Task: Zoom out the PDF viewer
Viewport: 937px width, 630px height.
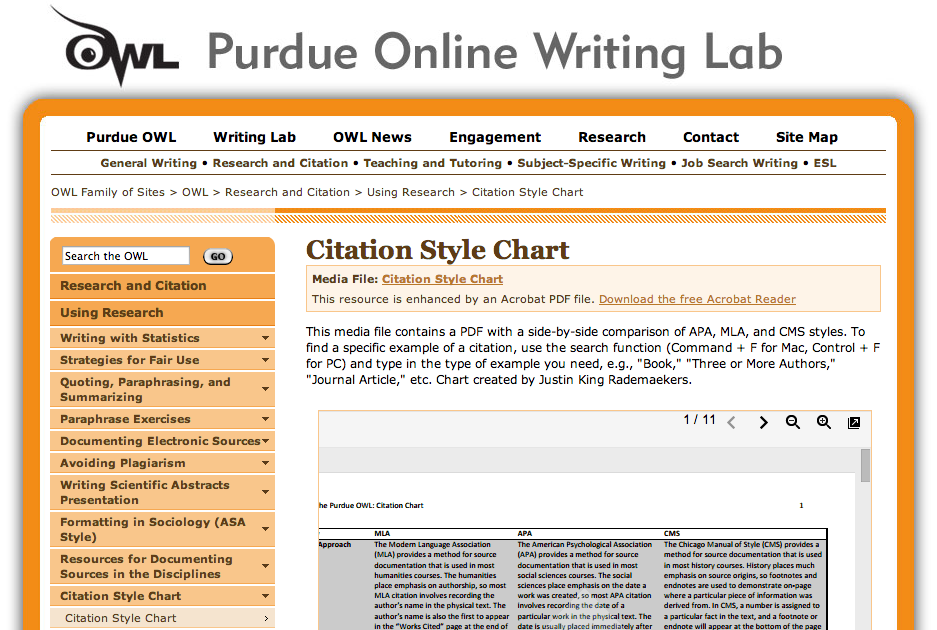Action: pyautogui.click(x=793, y=422)
